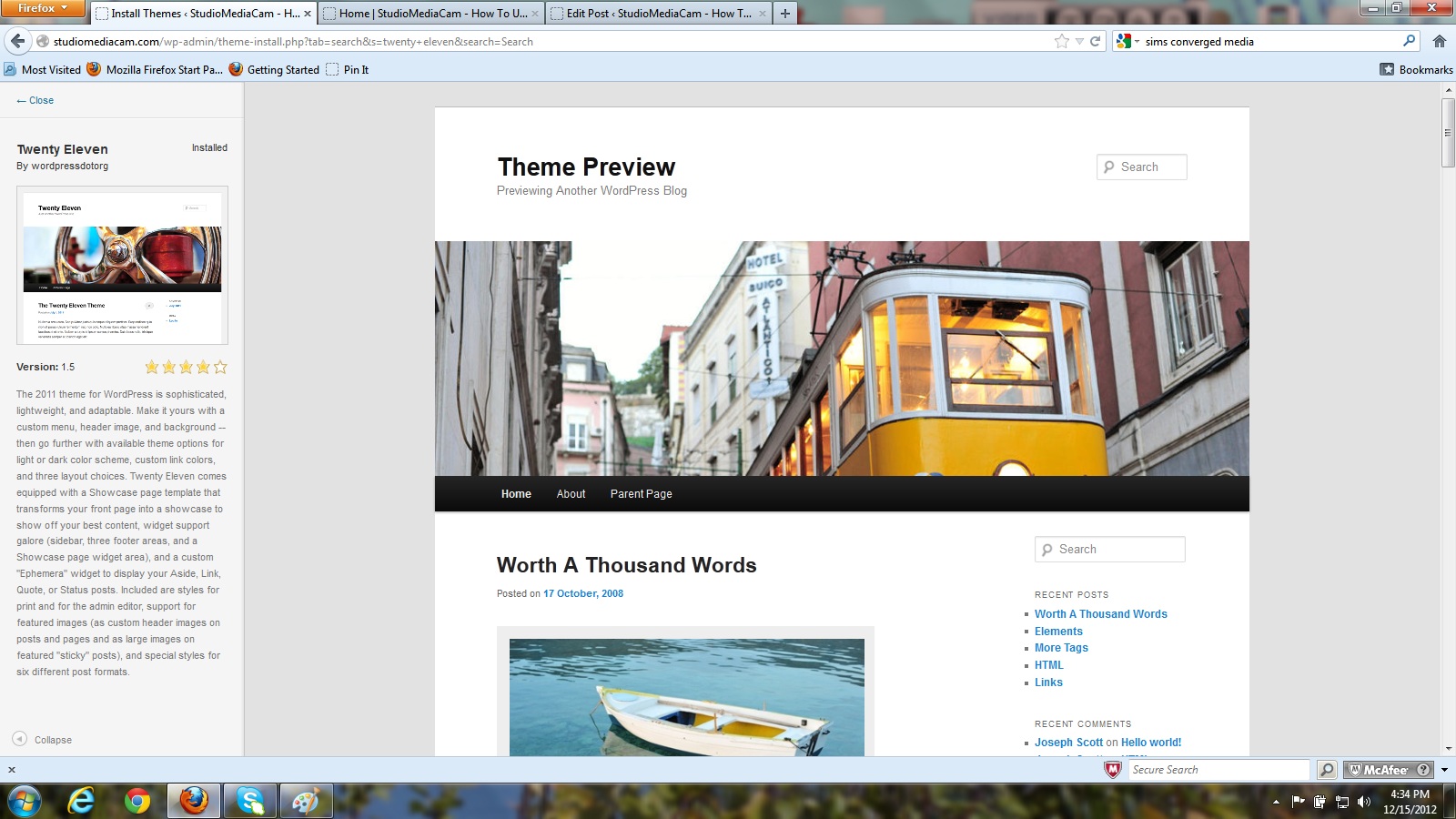Open the Firefox application menu
This screenshot has width=1456, height=819.
pos(43,8)
